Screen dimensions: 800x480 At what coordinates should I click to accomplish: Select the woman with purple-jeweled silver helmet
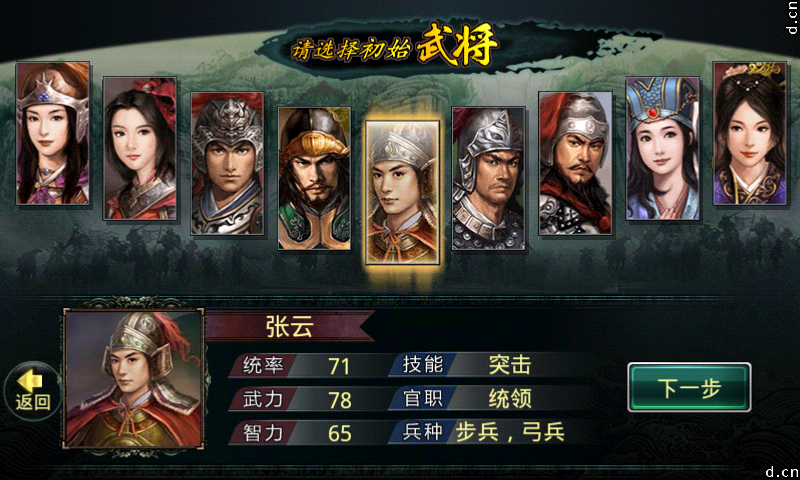53,134
